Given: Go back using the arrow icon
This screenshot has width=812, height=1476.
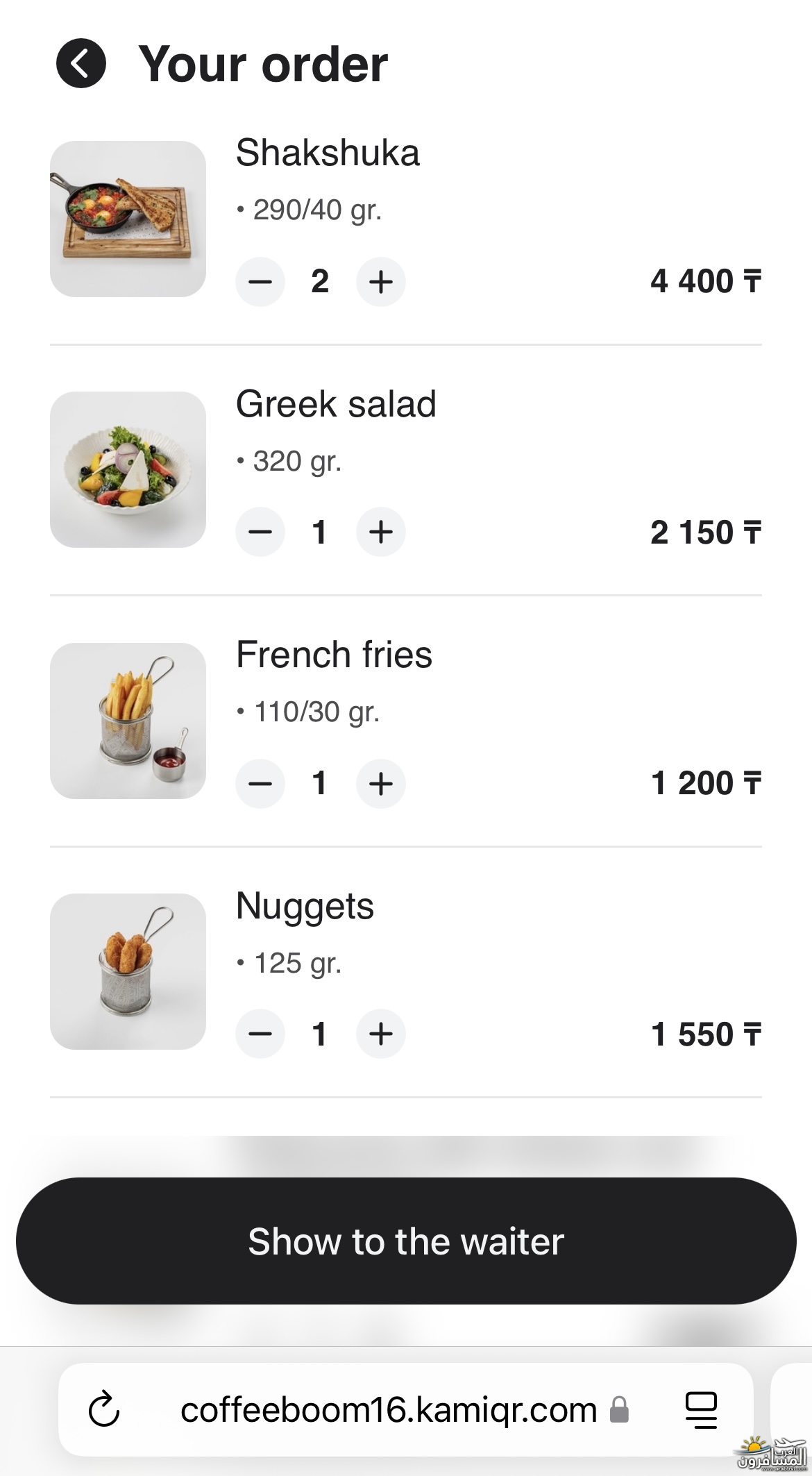Looking at the screenshot, I should click(81, 63).
